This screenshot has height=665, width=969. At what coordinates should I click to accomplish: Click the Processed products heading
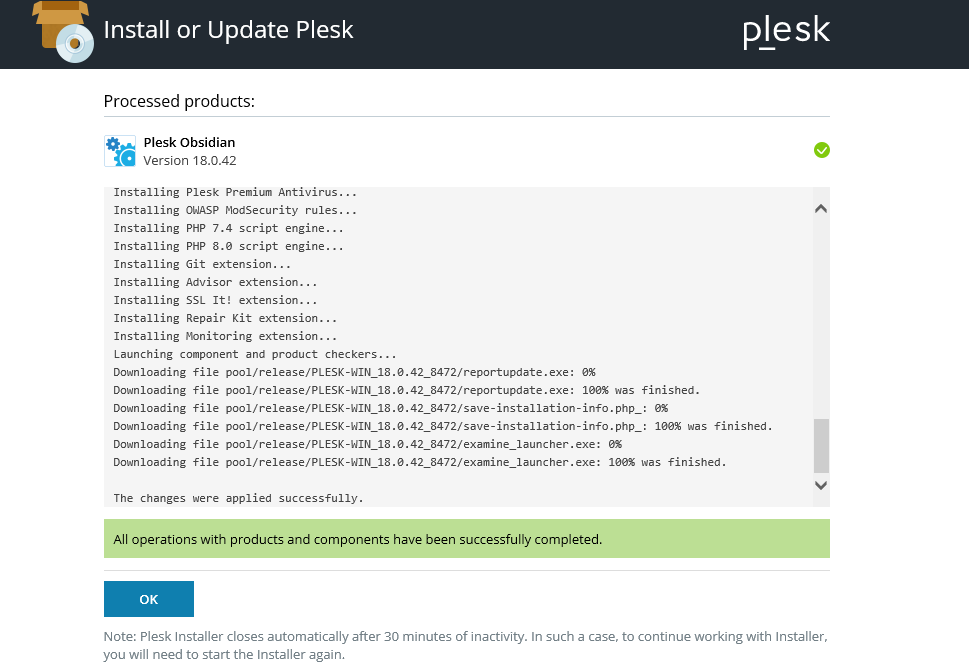(179, 101)
